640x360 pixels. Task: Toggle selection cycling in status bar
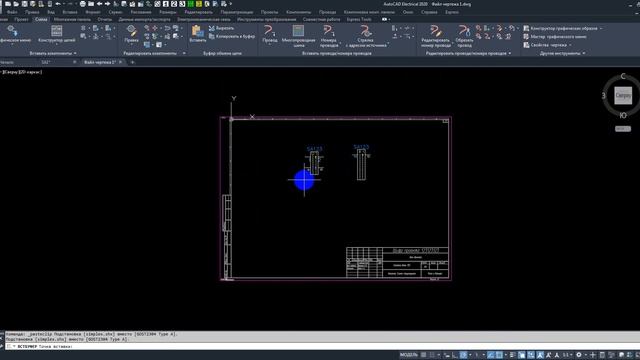click(531, 355)
